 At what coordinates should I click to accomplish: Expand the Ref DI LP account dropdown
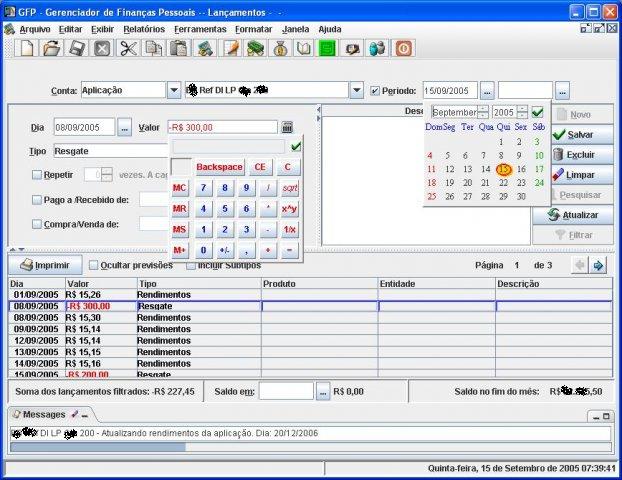click(358, 90)
